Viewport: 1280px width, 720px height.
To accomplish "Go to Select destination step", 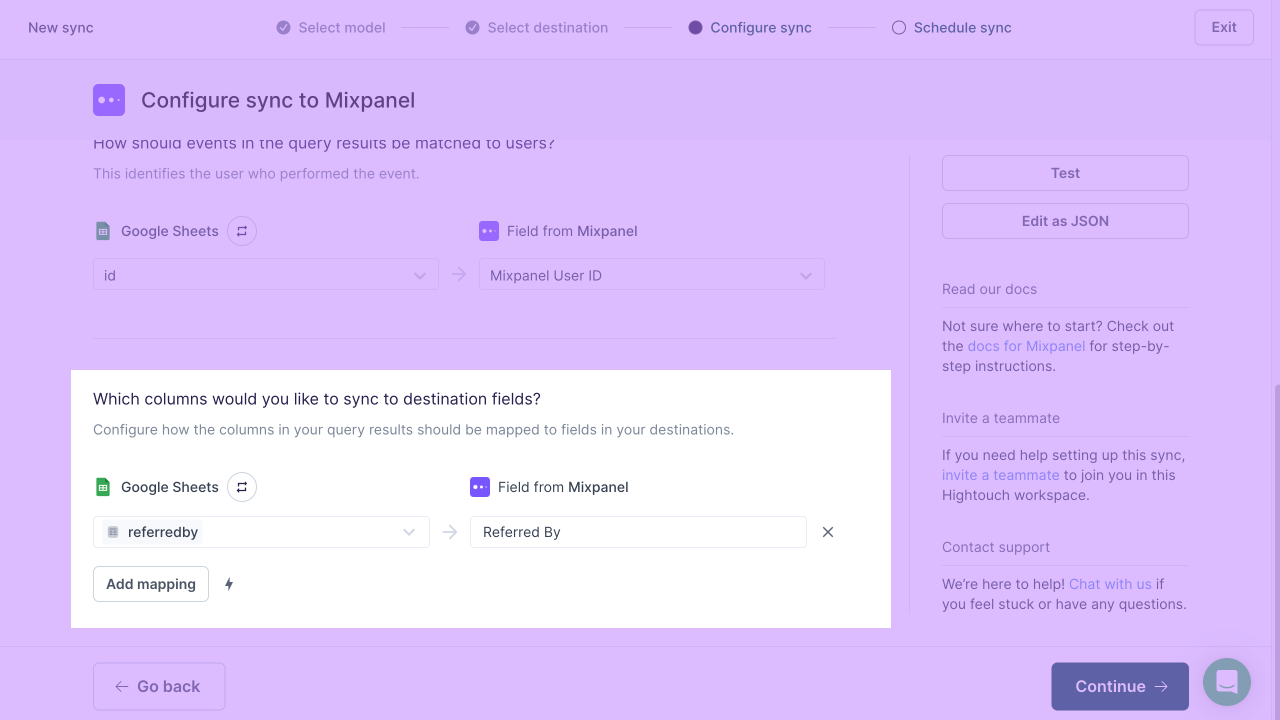I will pyautogui.click(x=537, y=28).
